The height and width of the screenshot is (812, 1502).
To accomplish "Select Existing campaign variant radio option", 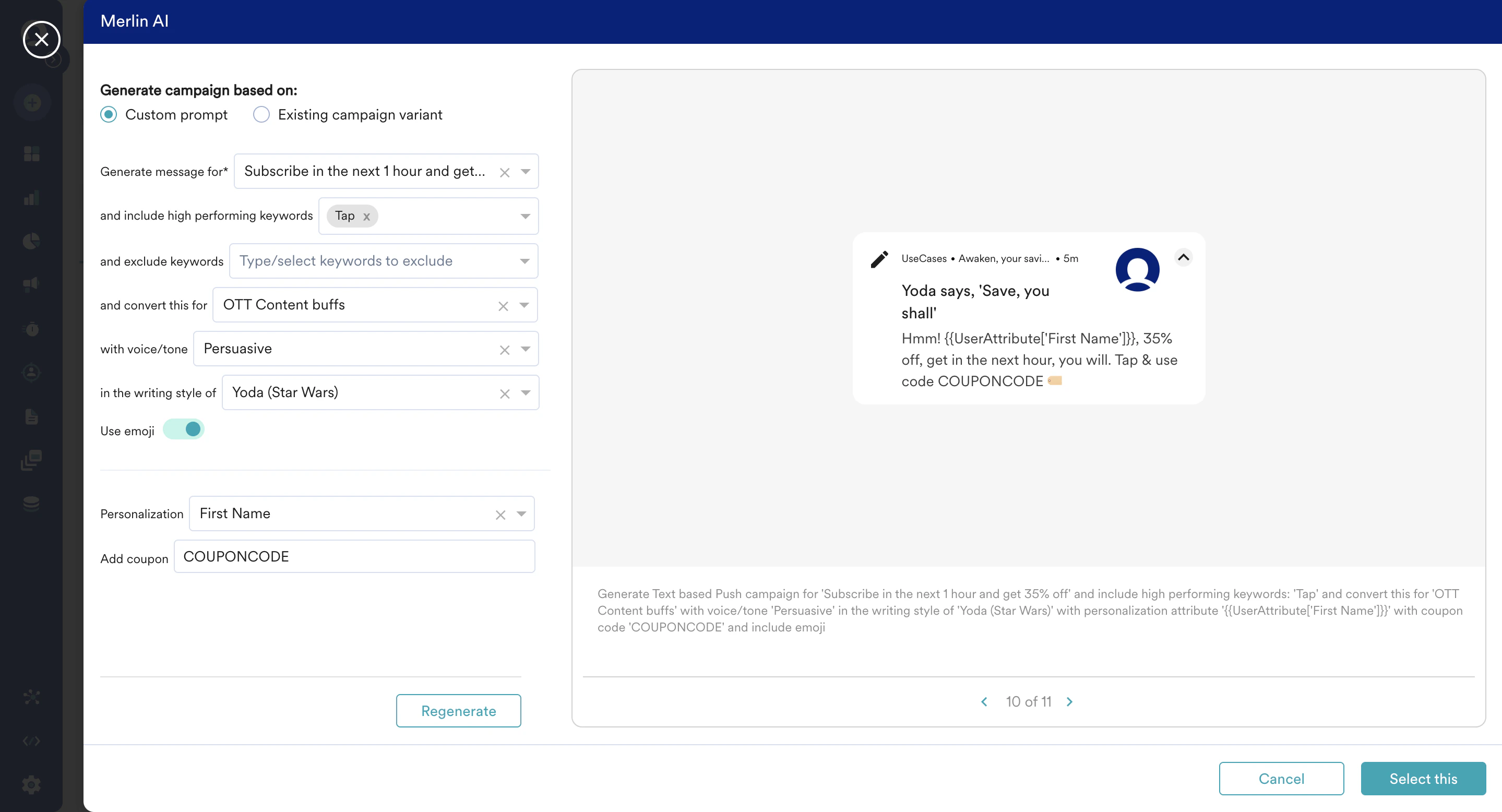I will coord(261,114).
